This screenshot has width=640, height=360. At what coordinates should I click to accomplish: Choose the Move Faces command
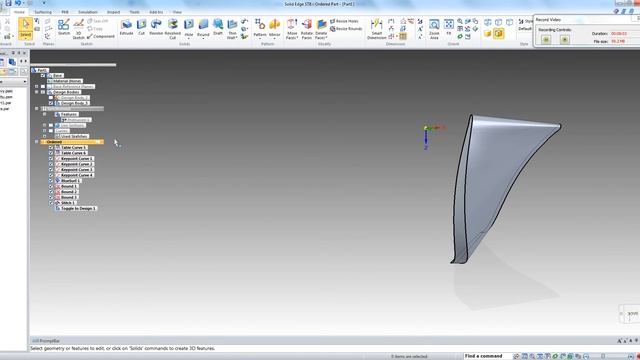click(292, 29)
